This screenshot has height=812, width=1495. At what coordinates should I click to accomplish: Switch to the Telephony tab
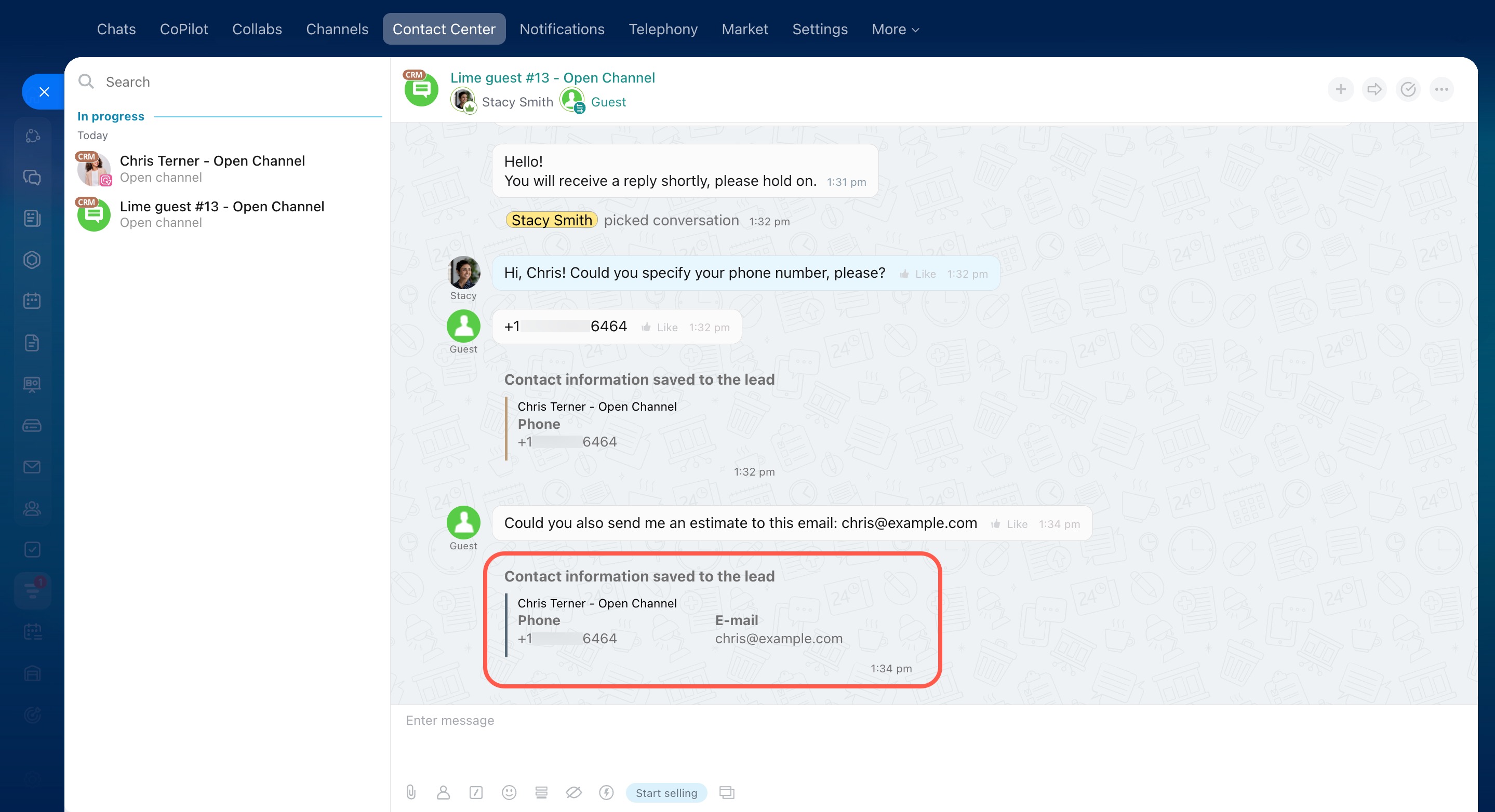663,29
